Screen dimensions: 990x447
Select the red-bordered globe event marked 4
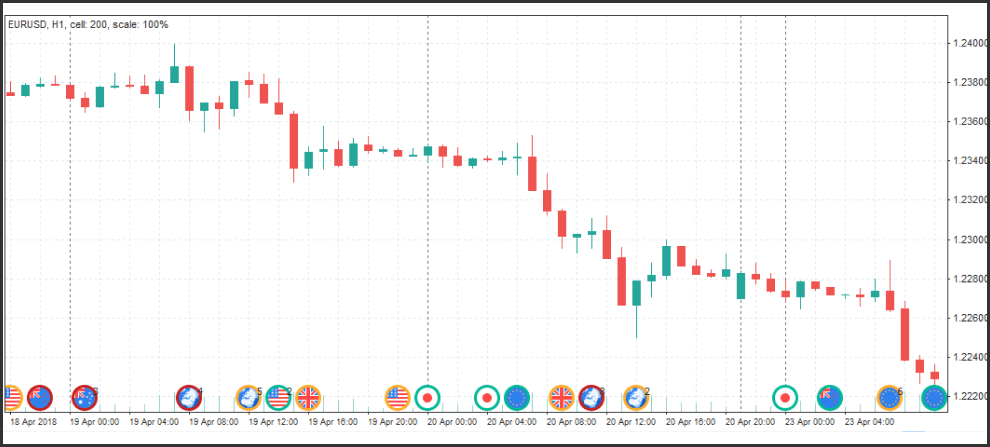189,398
